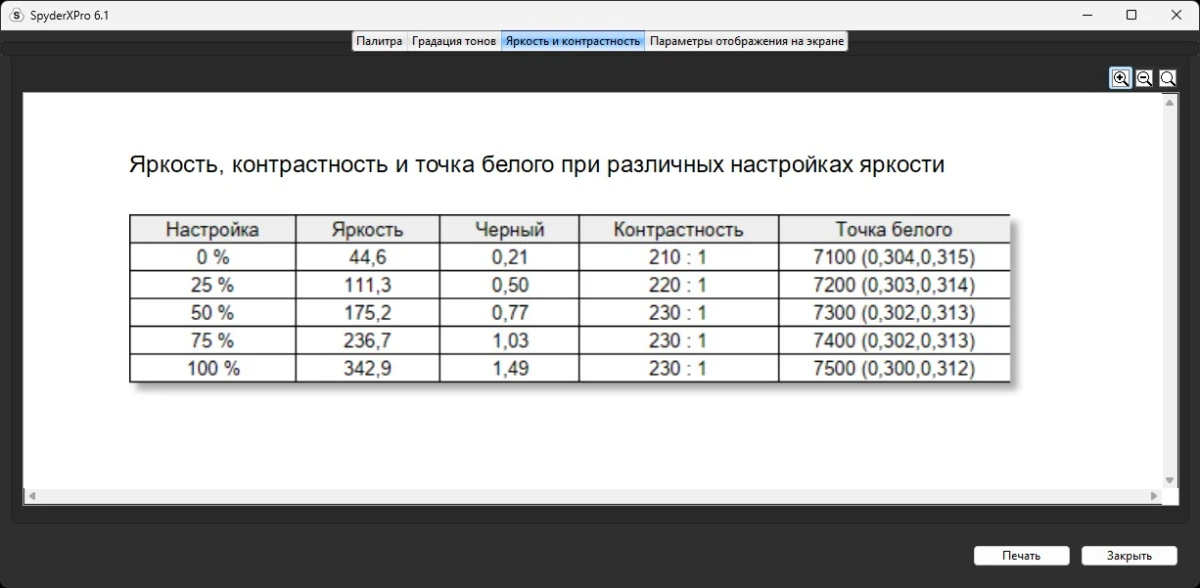The height and width of the screenshot is (588, 1200).
Task: Switch to Параметры отображения на экране tab
Action: (746, 41)
